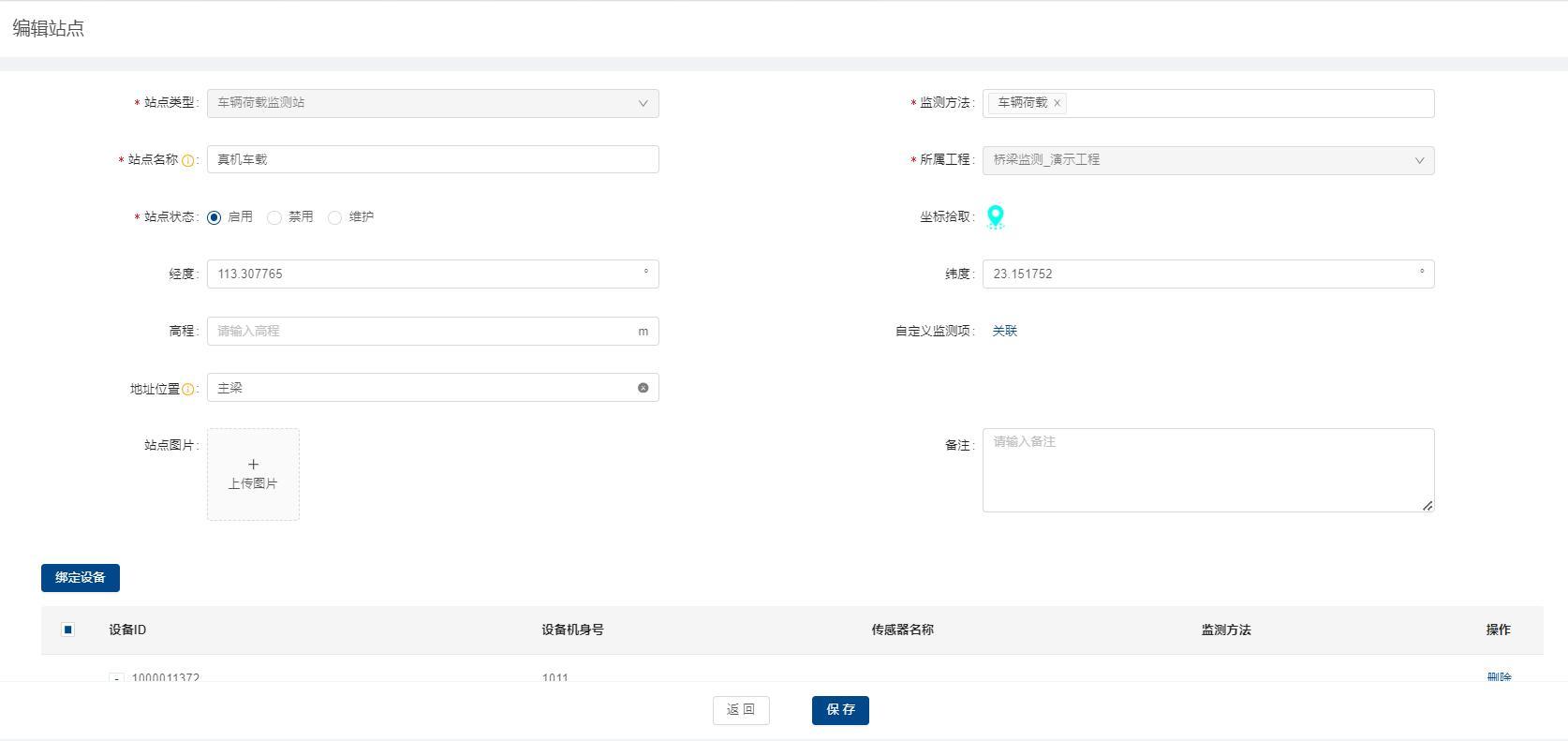Clear the 地址位置 field with its clear icon
The height and width of the screenshot is (741, 1568).
(643, 388)
